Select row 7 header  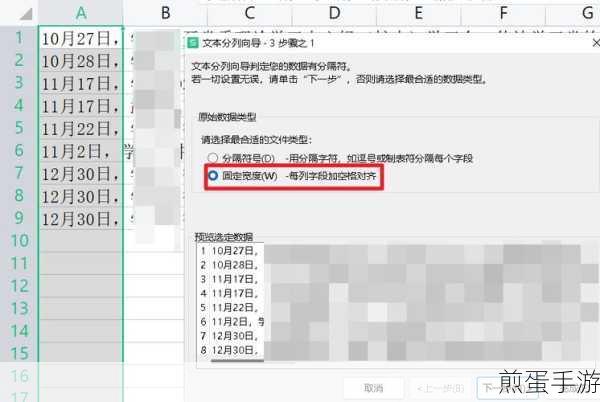pyautogui.click(x=19, y=173)
